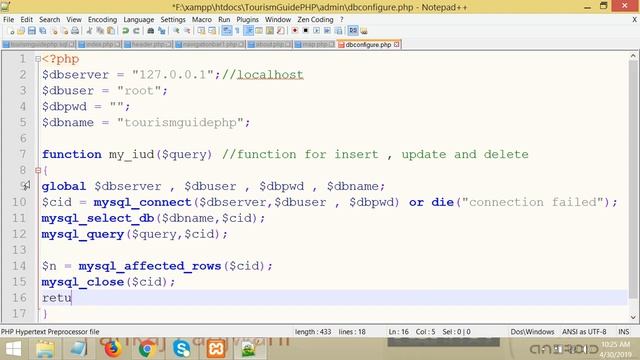The image size is (640, 360).
Task: Click the Close document toolbar icon
Action: click(54, 31)
